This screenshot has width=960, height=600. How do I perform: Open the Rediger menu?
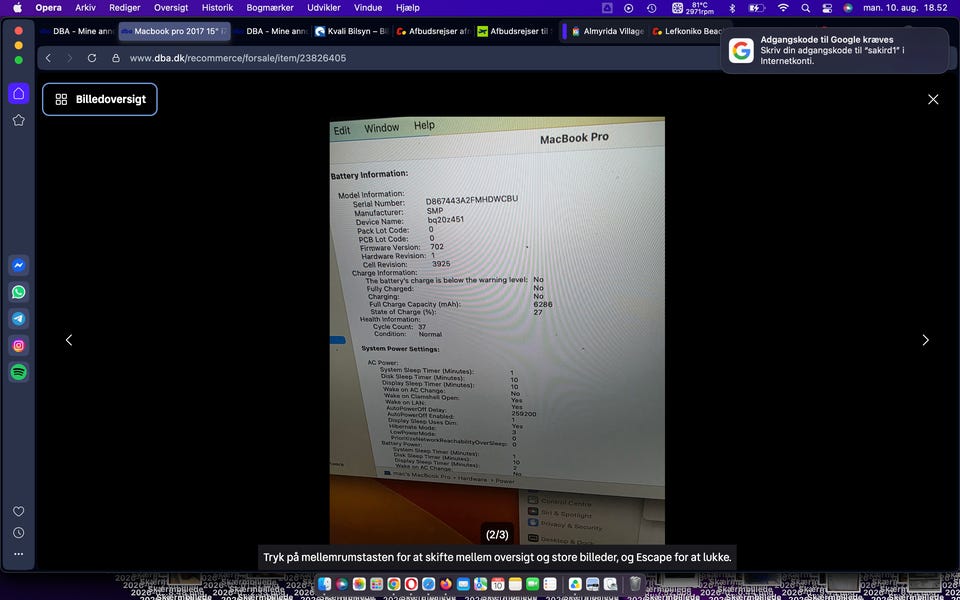[x=125, y=8]
